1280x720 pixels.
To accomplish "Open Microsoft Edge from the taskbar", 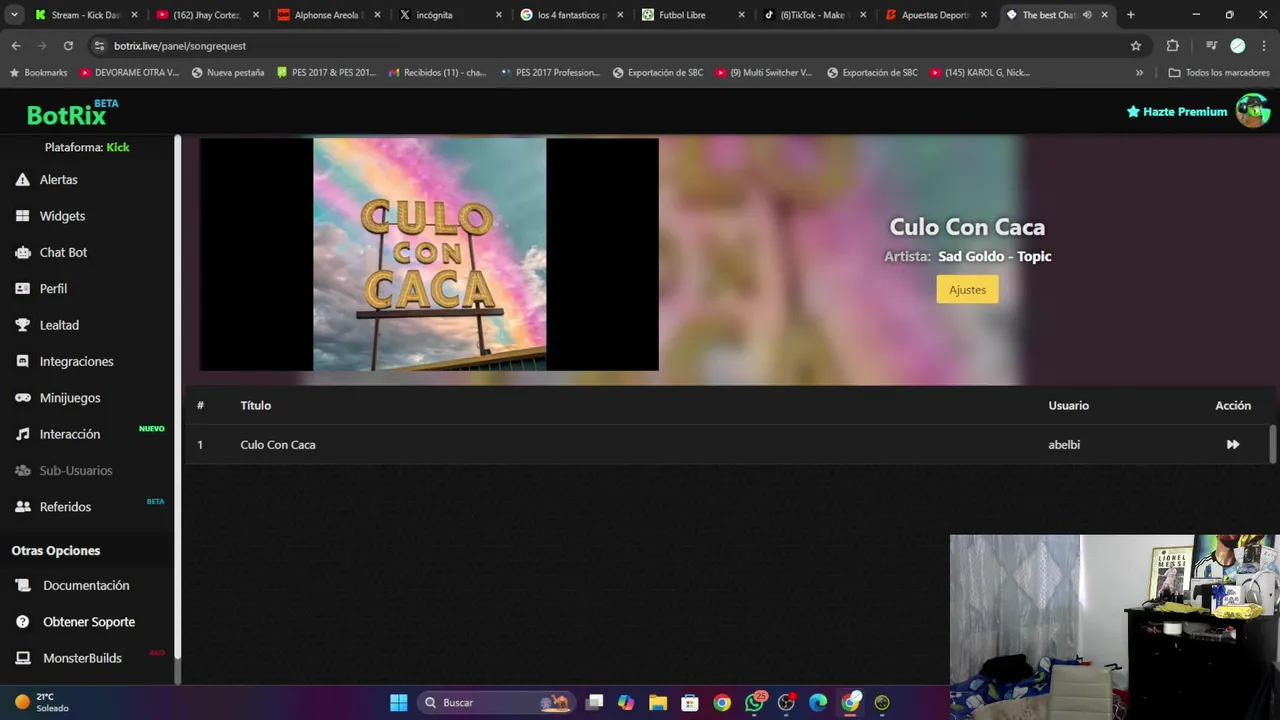I will pyautogui.click(x=818, y=703).
